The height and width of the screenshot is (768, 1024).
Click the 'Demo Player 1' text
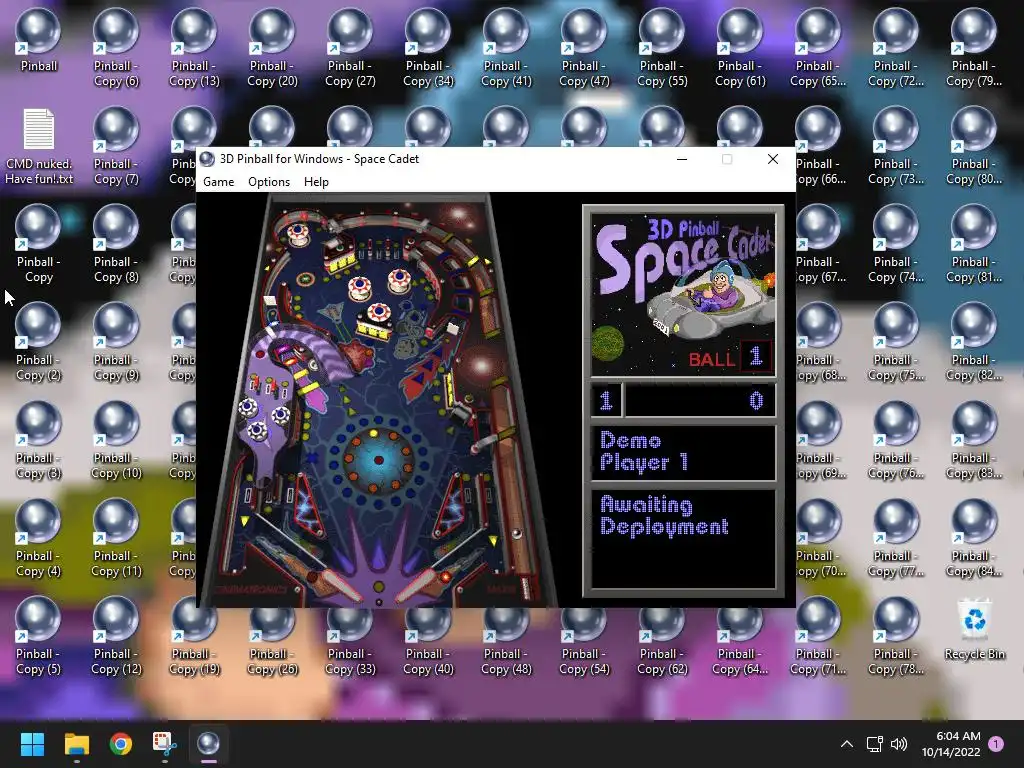(644, 451)
